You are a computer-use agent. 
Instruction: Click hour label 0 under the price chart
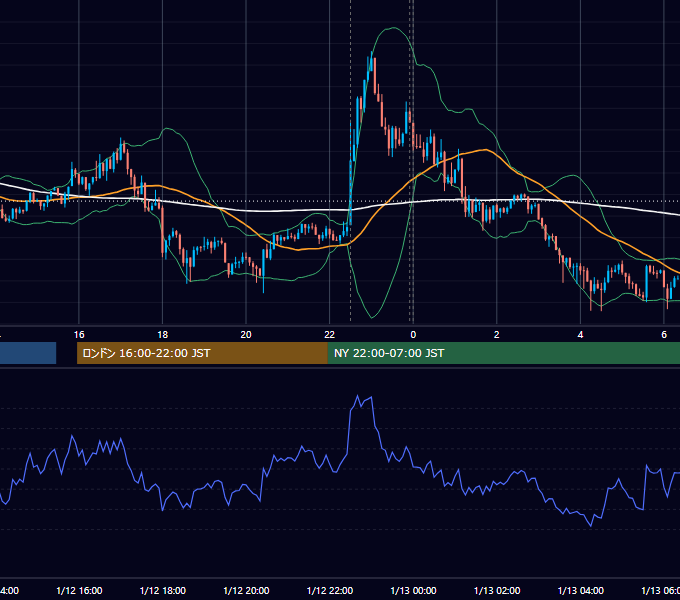click(x=413, y=335)
